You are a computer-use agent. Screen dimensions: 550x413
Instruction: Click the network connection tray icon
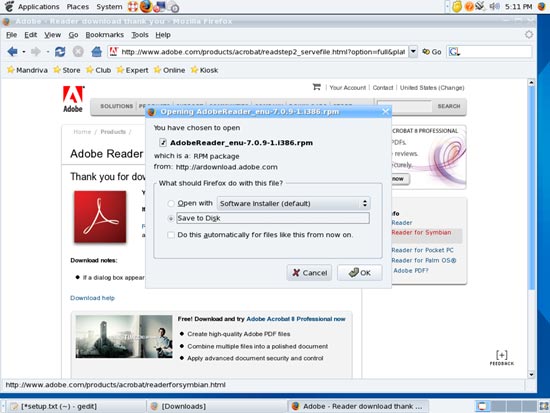coord(480,6)
